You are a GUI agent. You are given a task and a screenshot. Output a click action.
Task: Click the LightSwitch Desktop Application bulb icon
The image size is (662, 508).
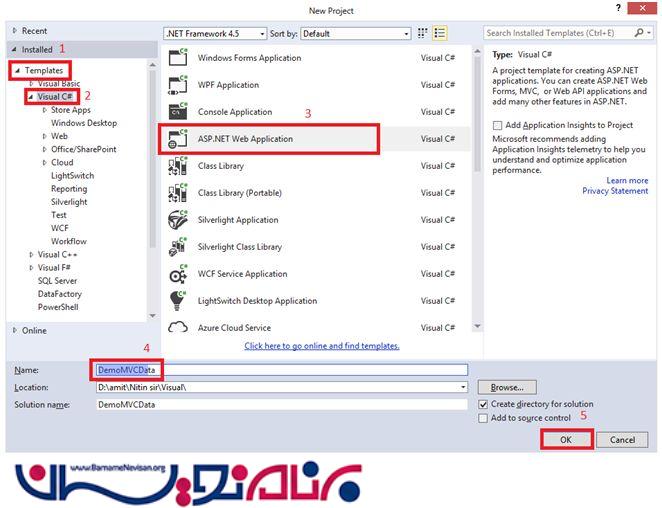pyautogui.click(x=178, y=301)
